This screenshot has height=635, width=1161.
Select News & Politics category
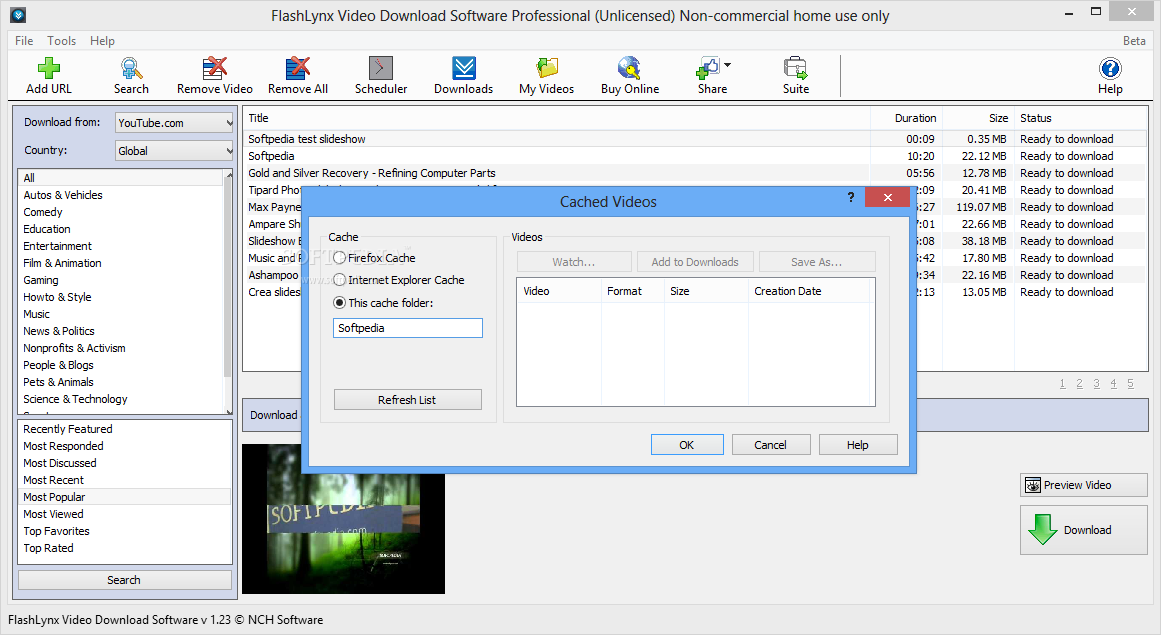121,331
